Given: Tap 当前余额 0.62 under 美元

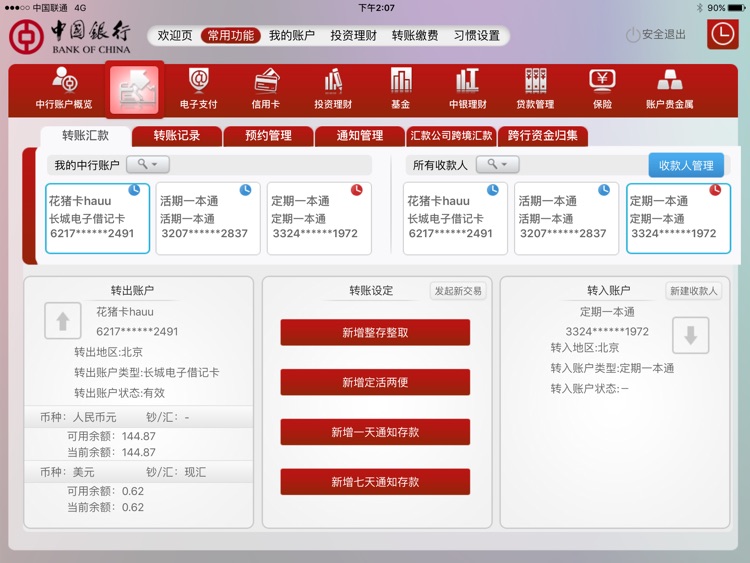Looking at the screenshot, I should tap(106, 507).
